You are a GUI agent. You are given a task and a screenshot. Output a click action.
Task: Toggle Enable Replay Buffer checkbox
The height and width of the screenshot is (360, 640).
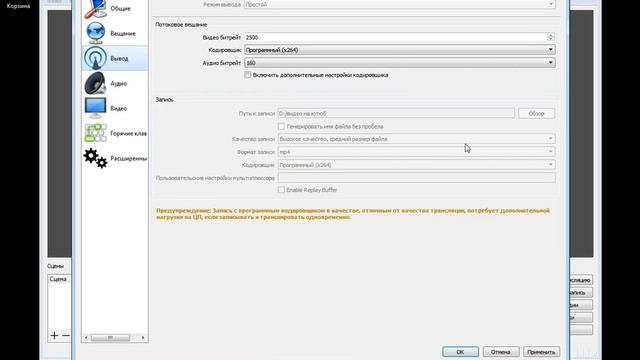281,190
